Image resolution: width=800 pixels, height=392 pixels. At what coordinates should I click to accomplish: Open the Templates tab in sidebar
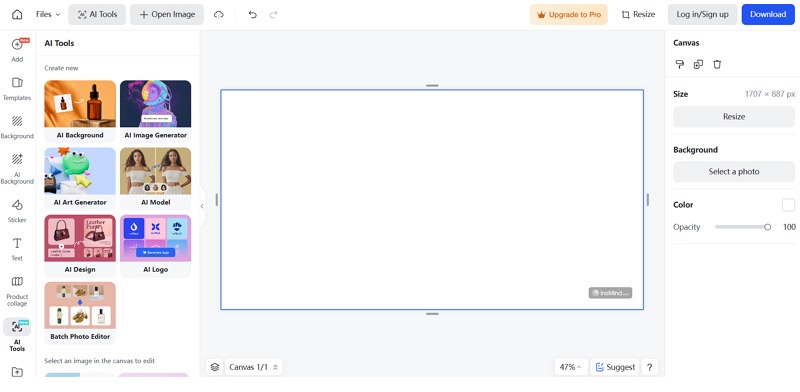(x=17, y=89)
